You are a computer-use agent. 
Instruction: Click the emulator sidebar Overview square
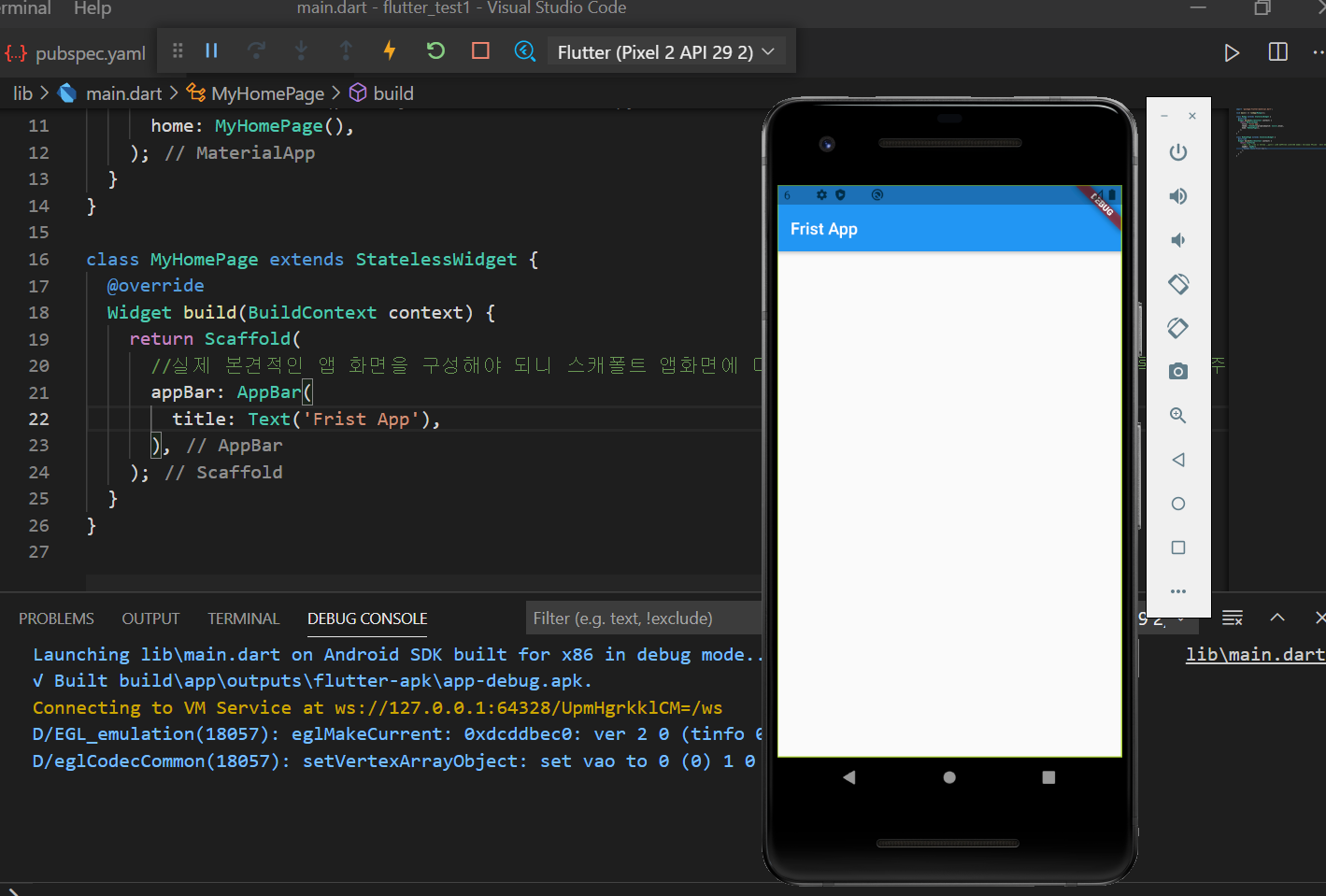coord(1178,548)
